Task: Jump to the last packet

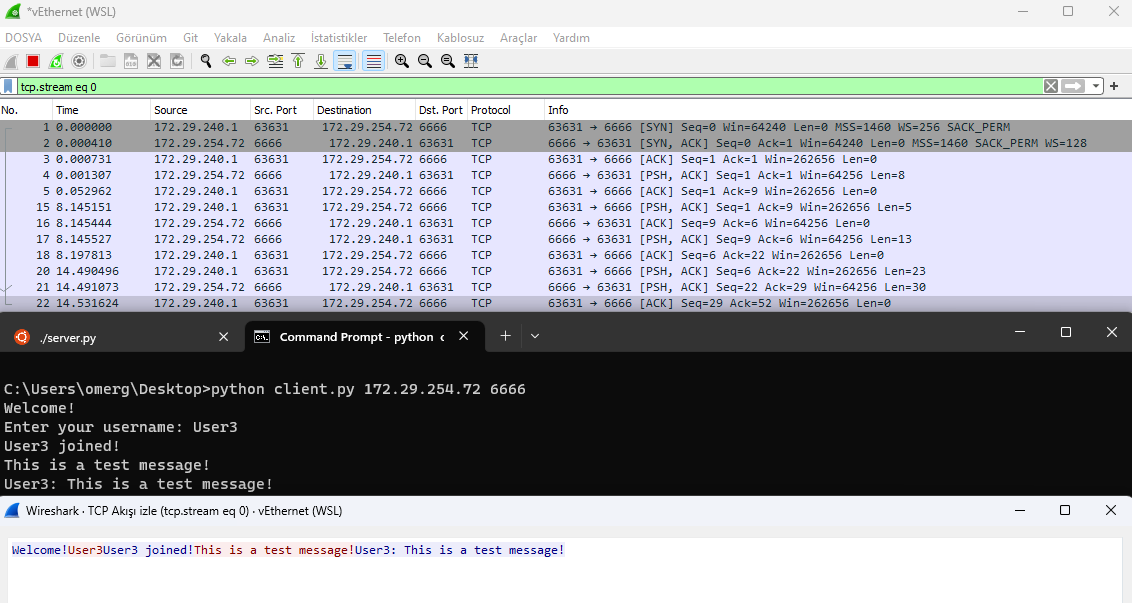Action: point(321,61)
